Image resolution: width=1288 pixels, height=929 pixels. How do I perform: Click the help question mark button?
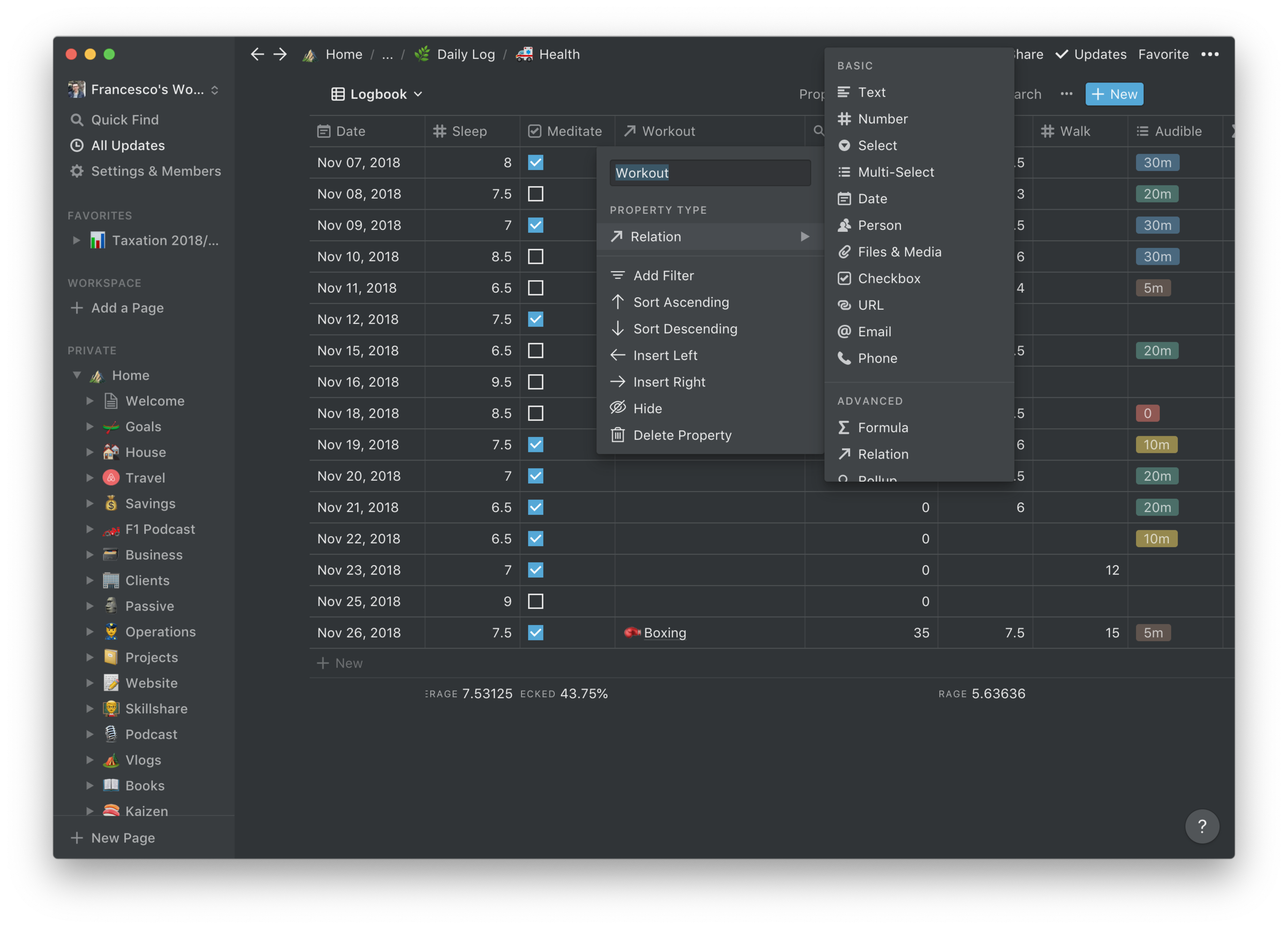[1202, 826]
